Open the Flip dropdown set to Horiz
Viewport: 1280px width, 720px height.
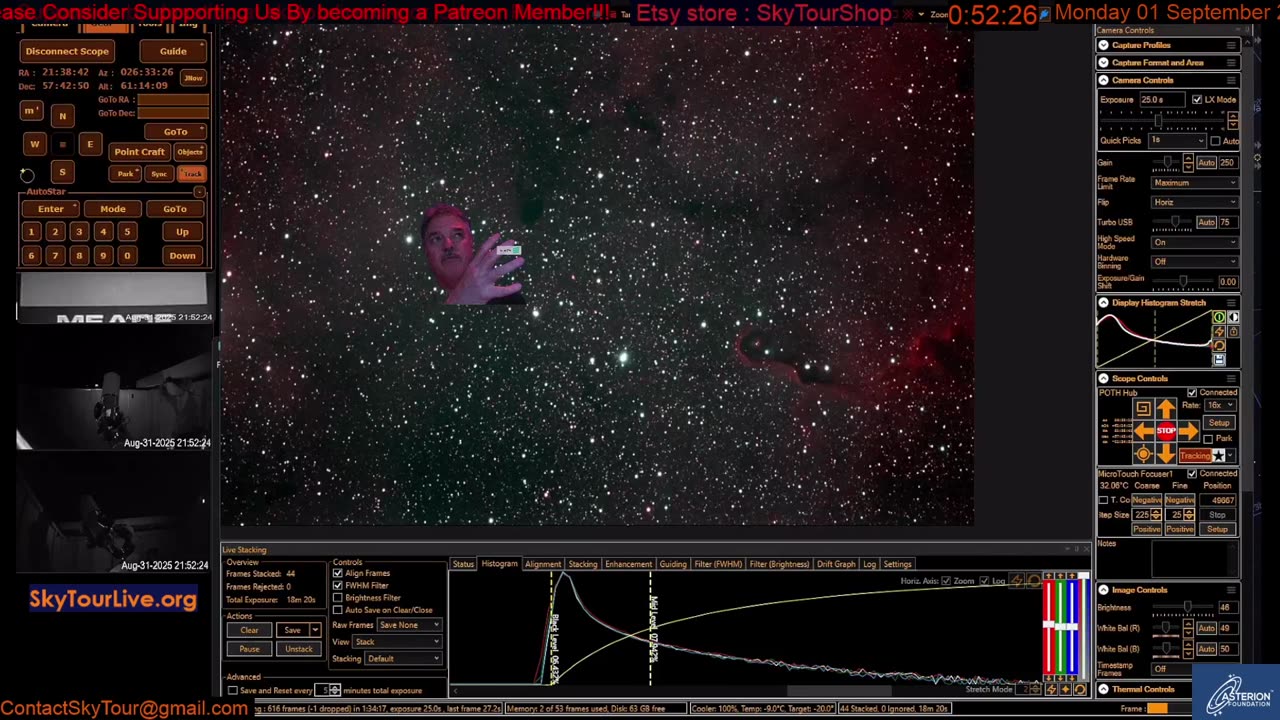coord(1195,202)
